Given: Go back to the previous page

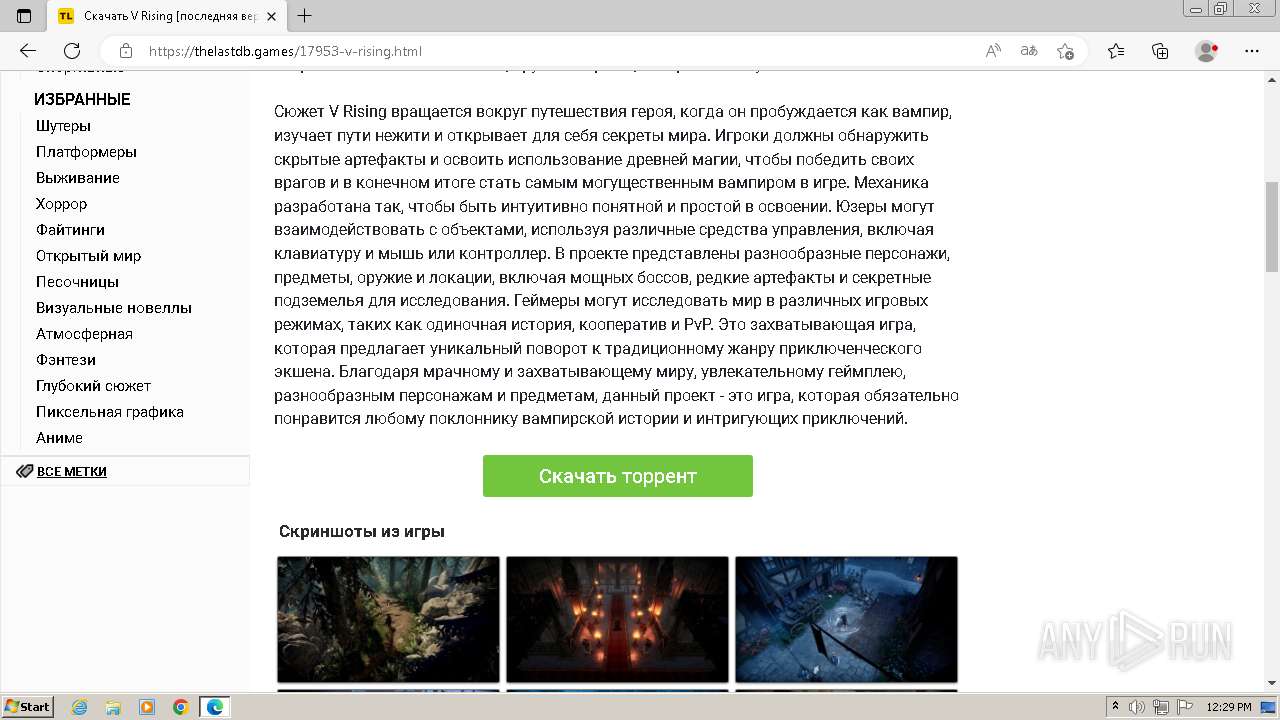Looking at the screenshot, I should point(28,51).
